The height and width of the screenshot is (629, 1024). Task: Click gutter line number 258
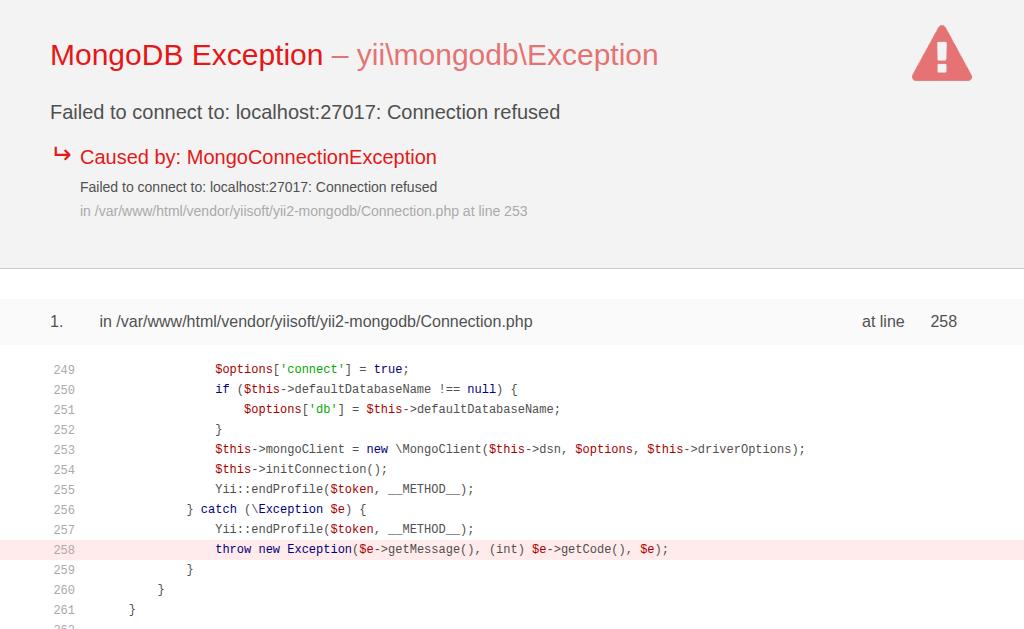(x=64, y=550)
